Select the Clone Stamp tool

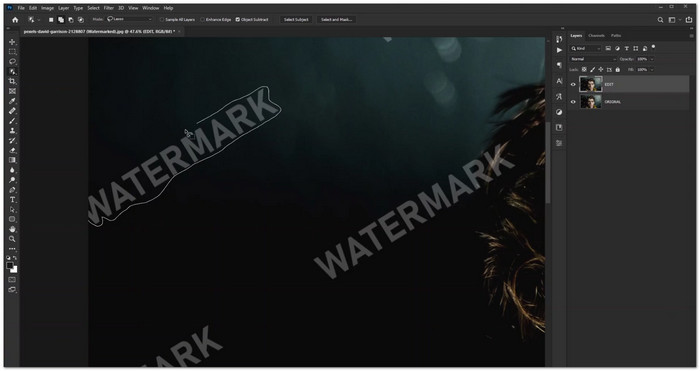click(x=12, y=130)
